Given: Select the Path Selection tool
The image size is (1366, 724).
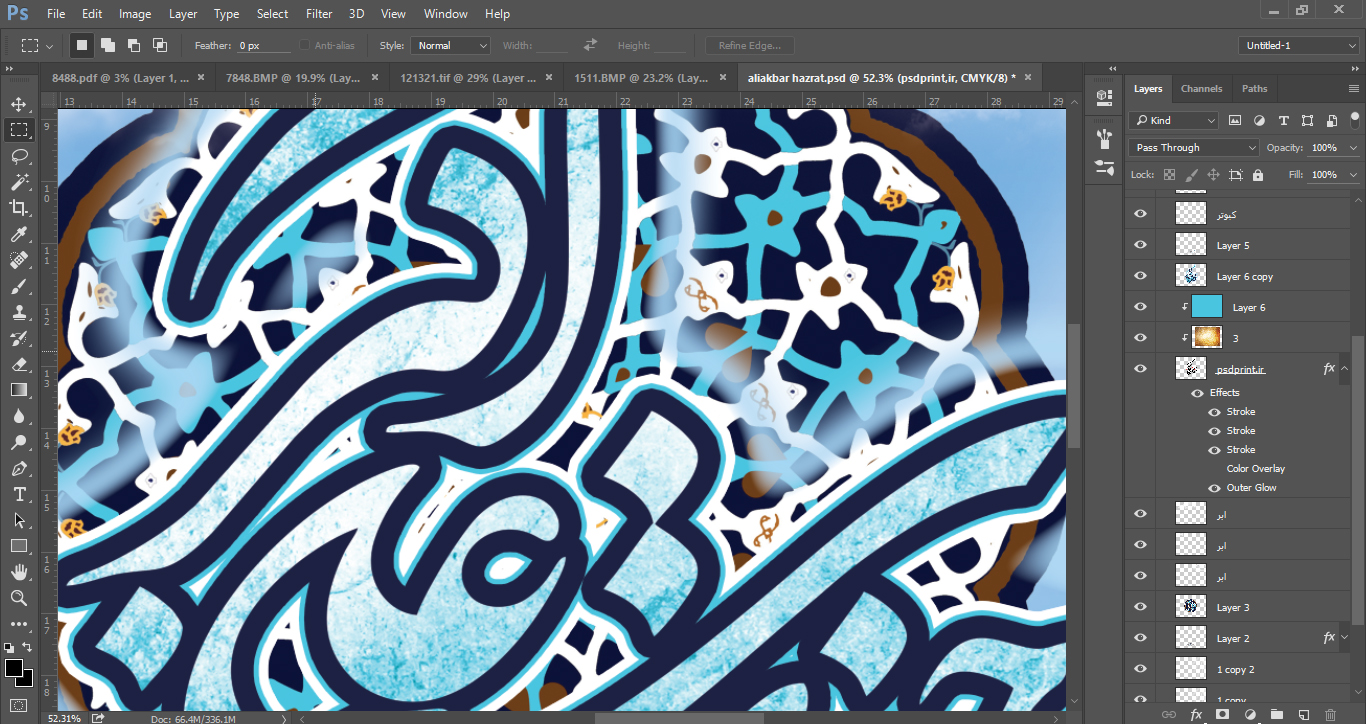Looking at the screenshot, I should [x=19, y=520].
